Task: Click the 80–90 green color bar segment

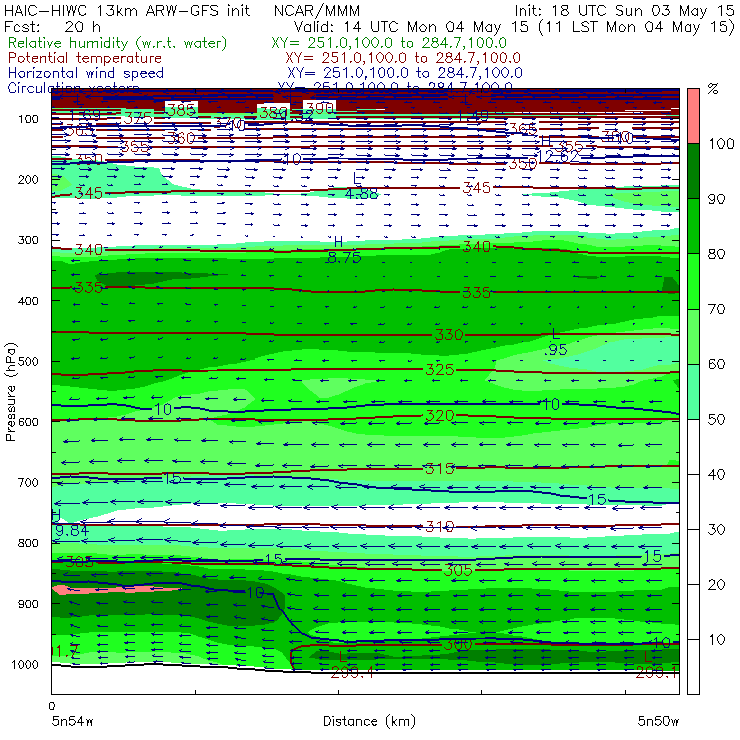Action: (x=693, y=226)
